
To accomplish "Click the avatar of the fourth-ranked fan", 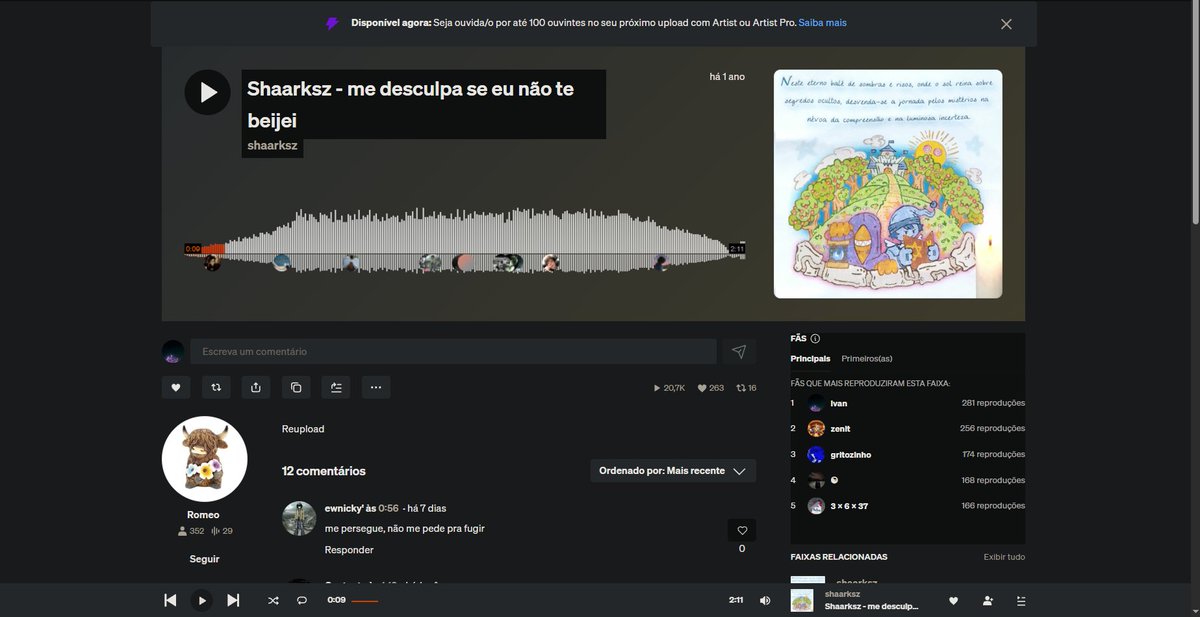I will point(816,480).
